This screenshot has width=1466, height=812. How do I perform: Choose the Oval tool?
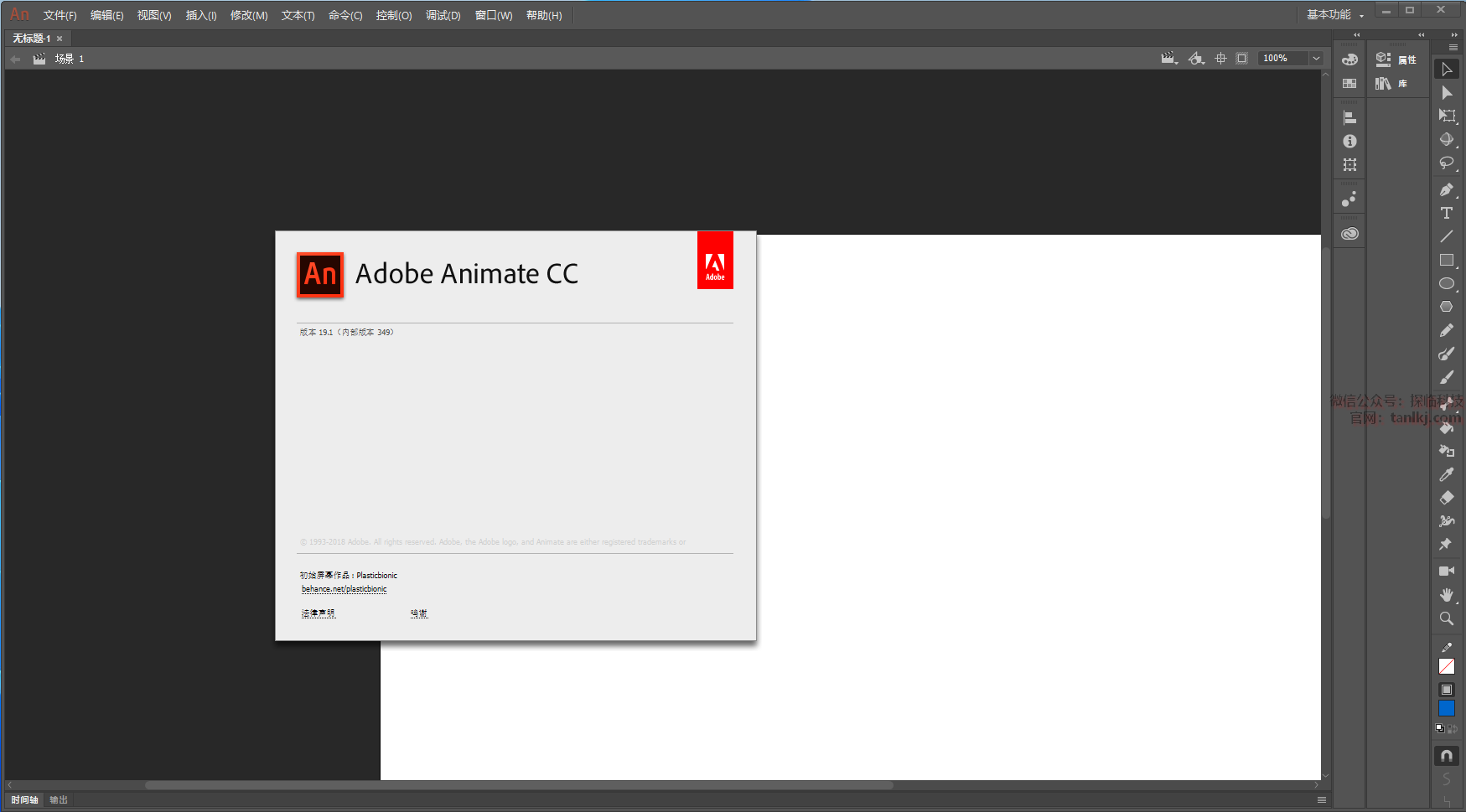(x=1447, y=283)
